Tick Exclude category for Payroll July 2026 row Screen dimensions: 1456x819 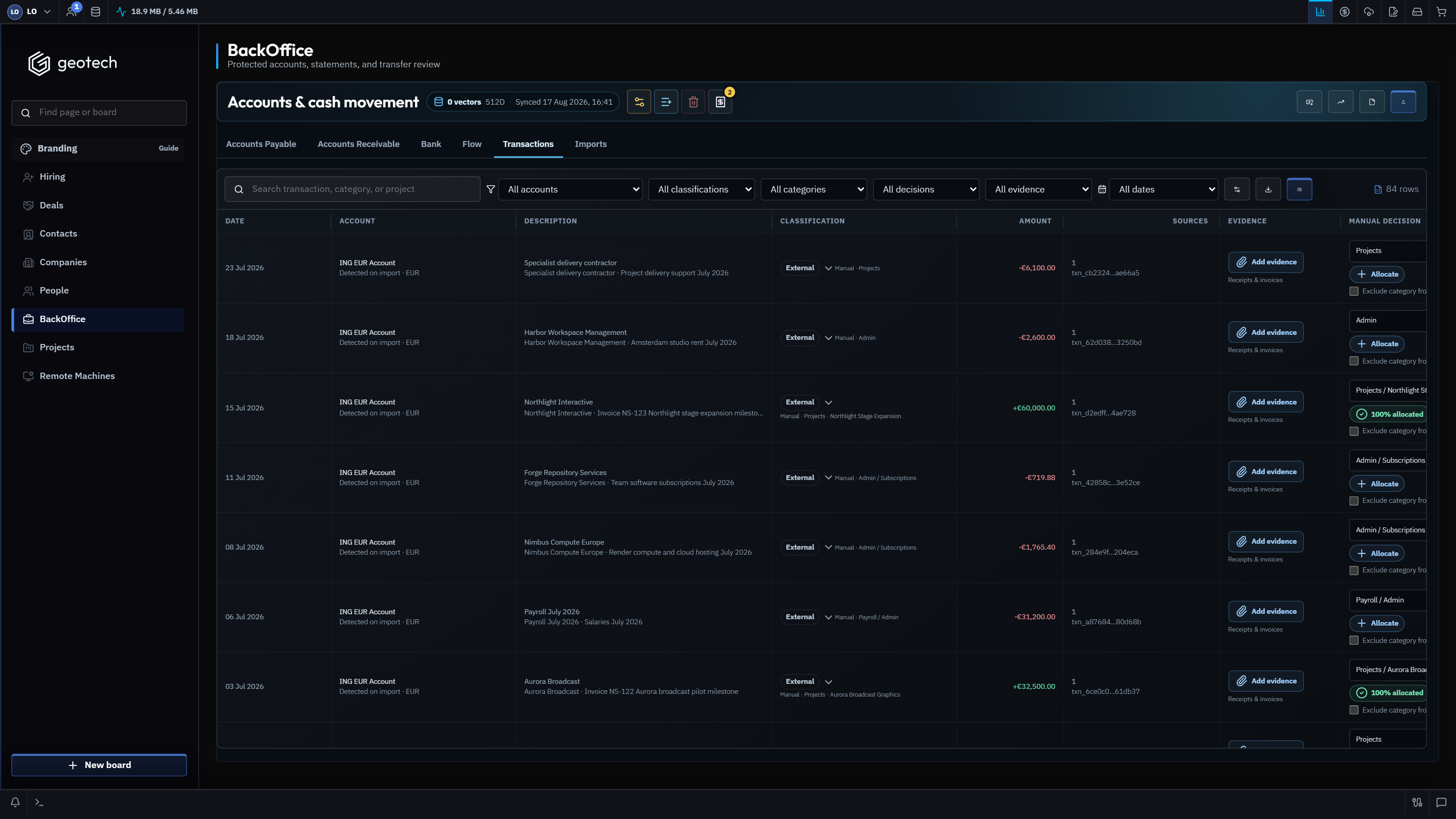[x=1354, y=640]
